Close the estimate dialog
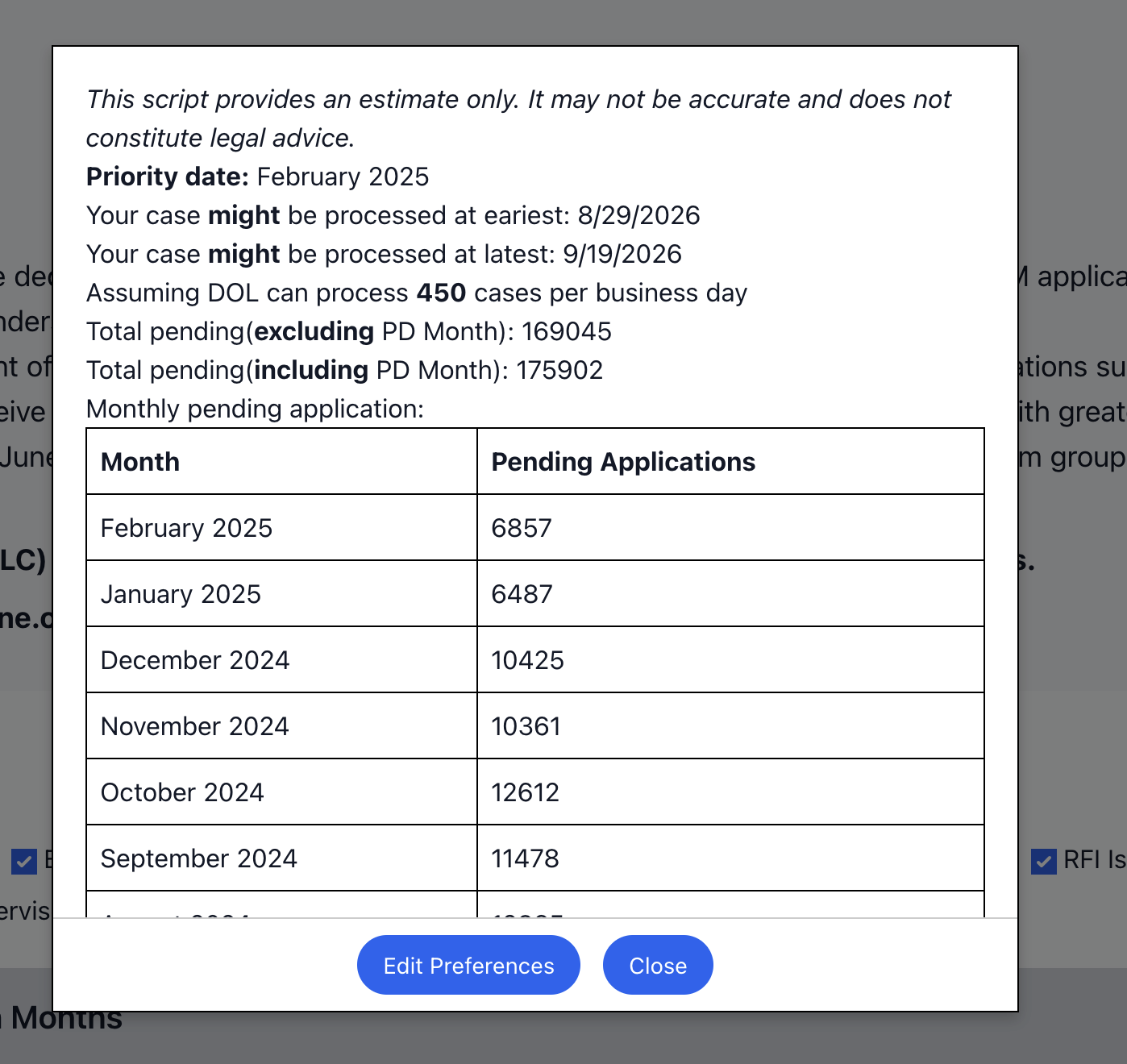Screen dimensions: 1127x1064 (x=658, y=965)
